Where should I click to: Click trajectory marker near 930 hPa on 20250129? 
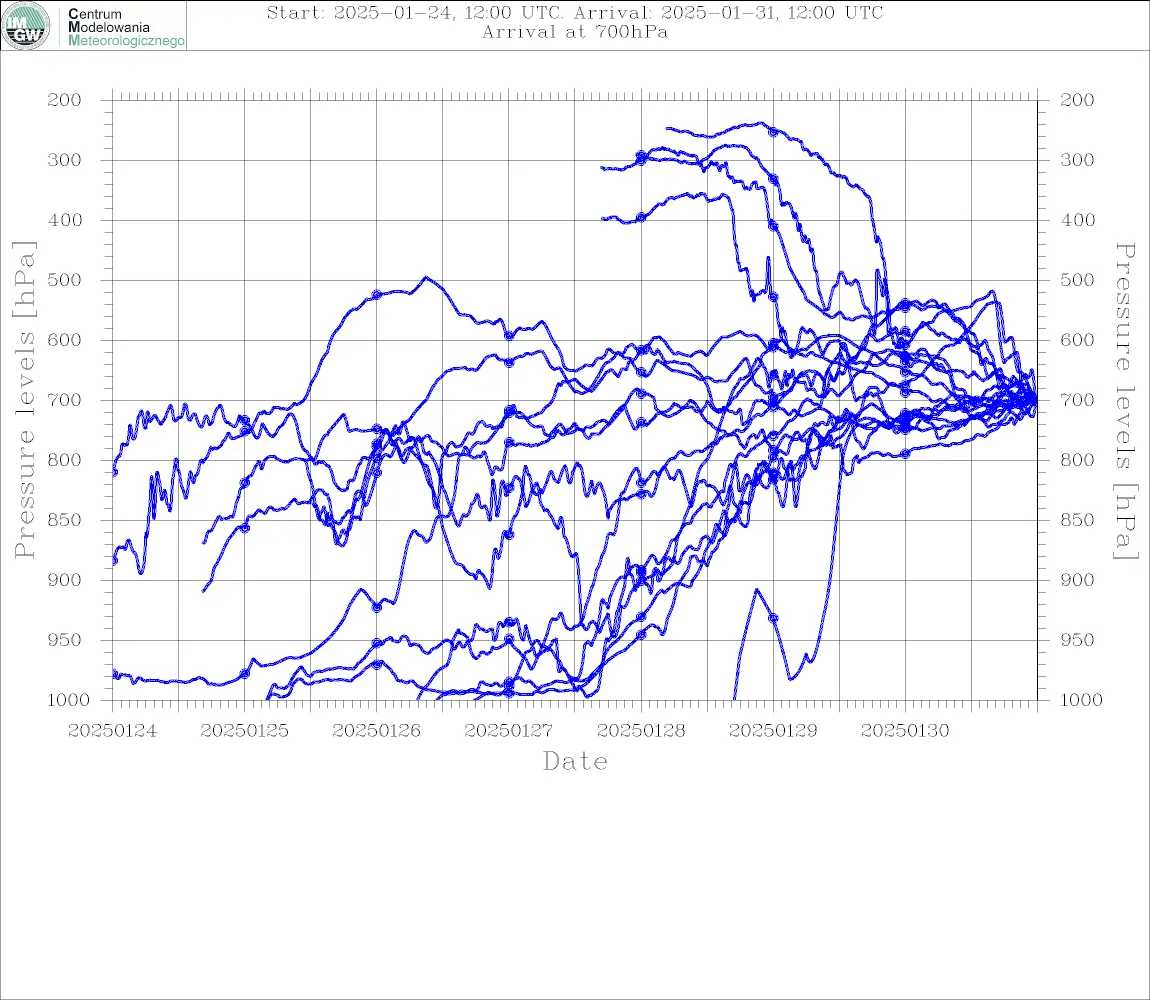773,618
